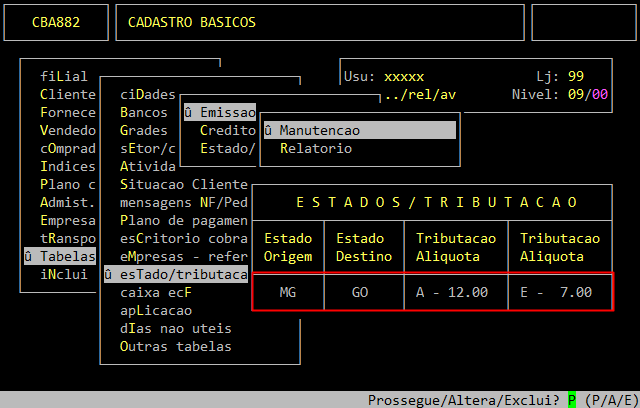Select the Credito submenu entry
Viewport: 640px width, 408px height.
tap(227, 130)
